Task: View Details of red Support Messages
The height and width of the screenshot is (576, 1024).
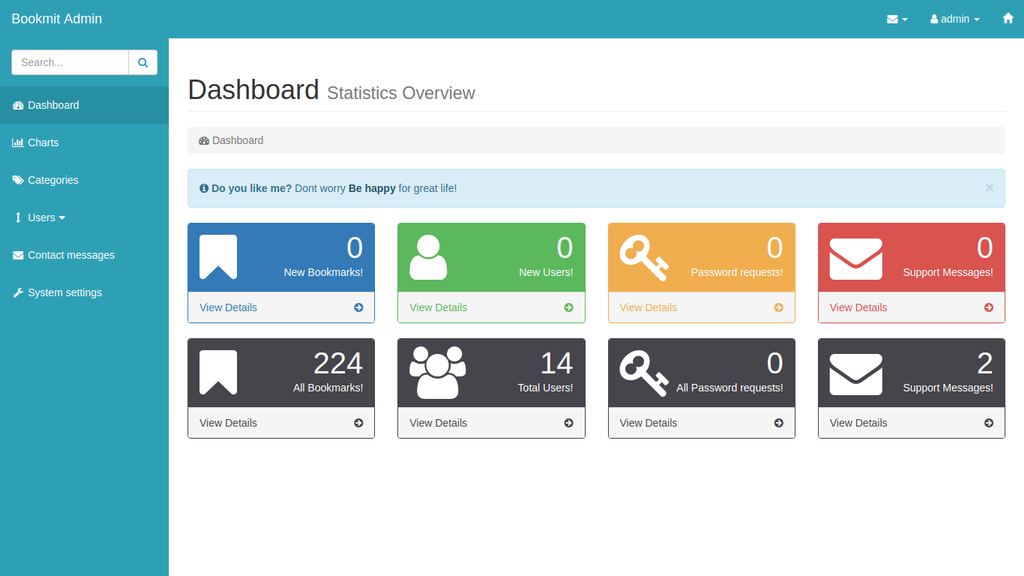Action: [x=858, y=308]
